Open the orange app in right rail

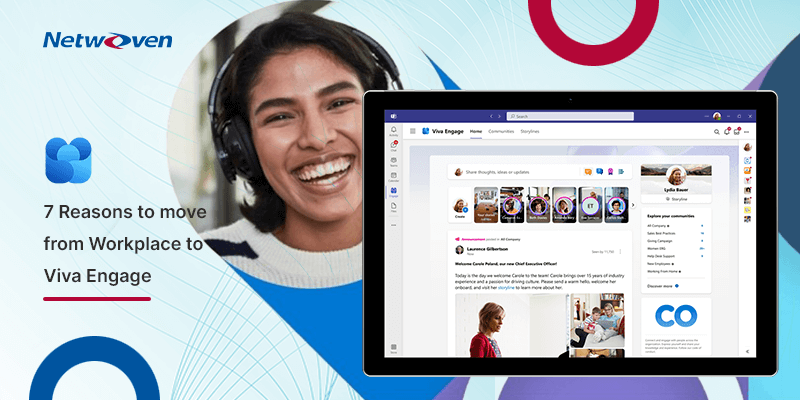(x=747, y=170)
